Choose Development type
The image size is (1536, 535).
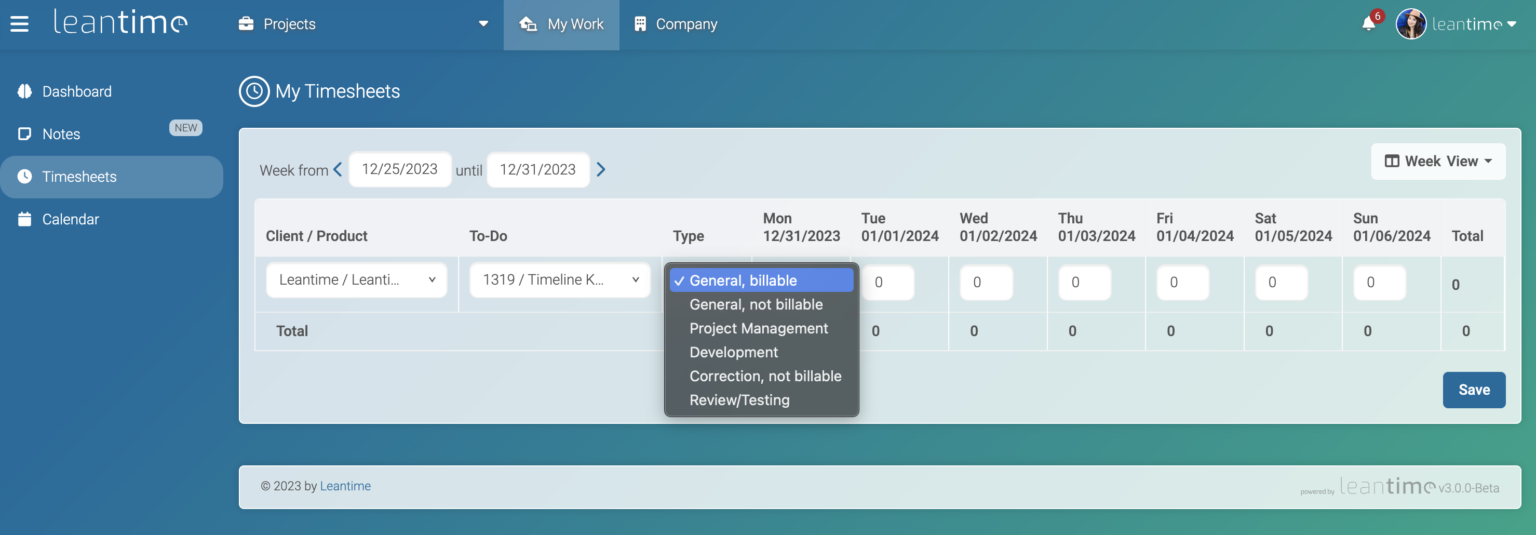point(762,352)
